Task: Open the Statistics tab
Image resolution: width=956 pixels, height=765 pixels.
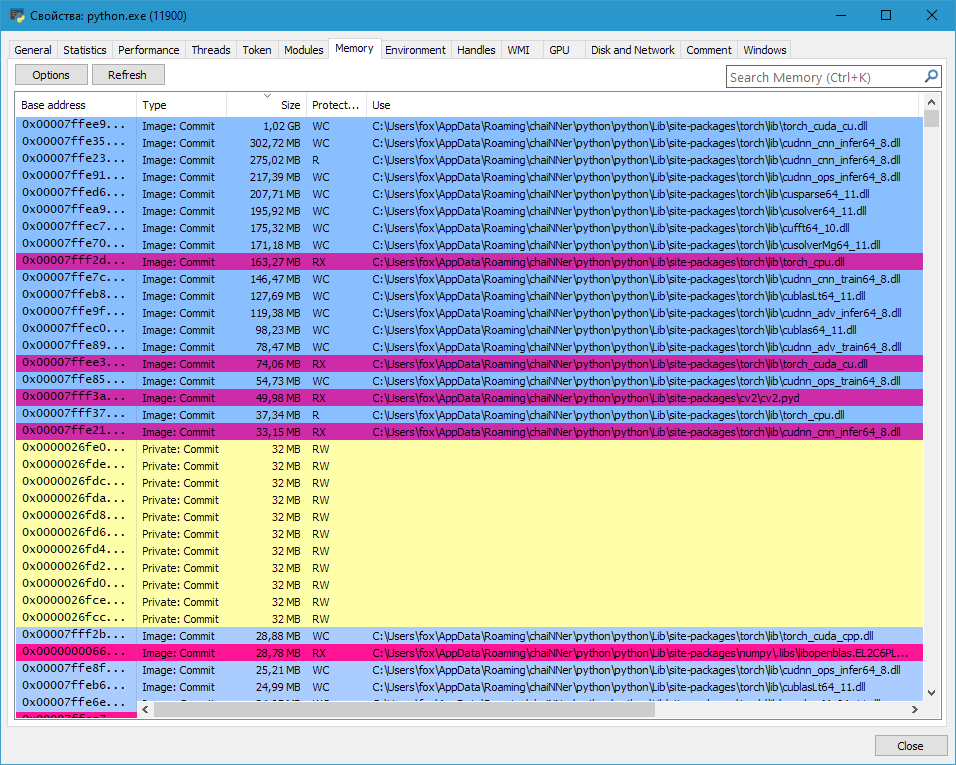Action: pos(85,50)
